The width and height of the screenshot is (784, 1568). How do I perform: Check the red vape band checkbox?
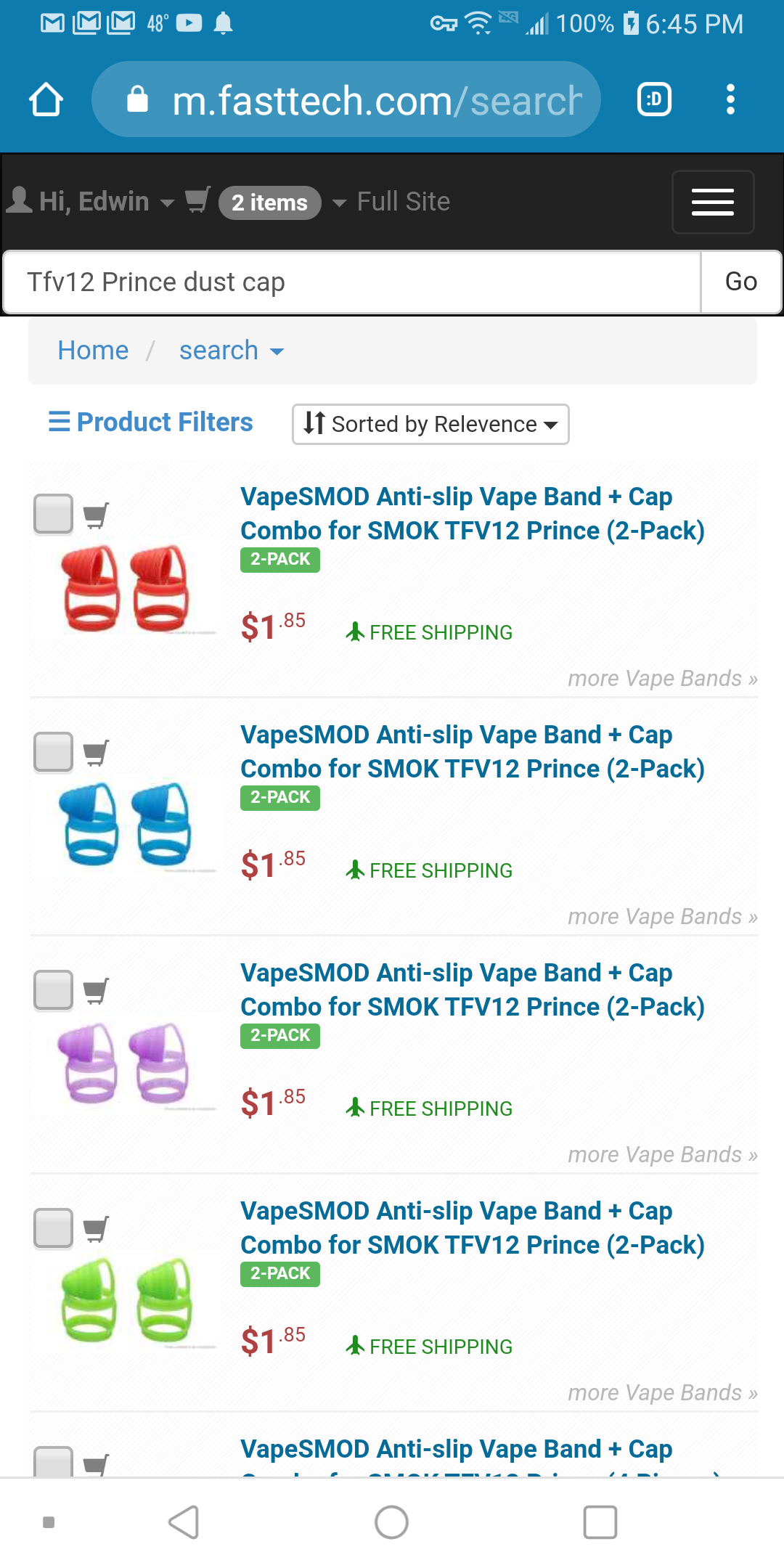pos(54,514)
